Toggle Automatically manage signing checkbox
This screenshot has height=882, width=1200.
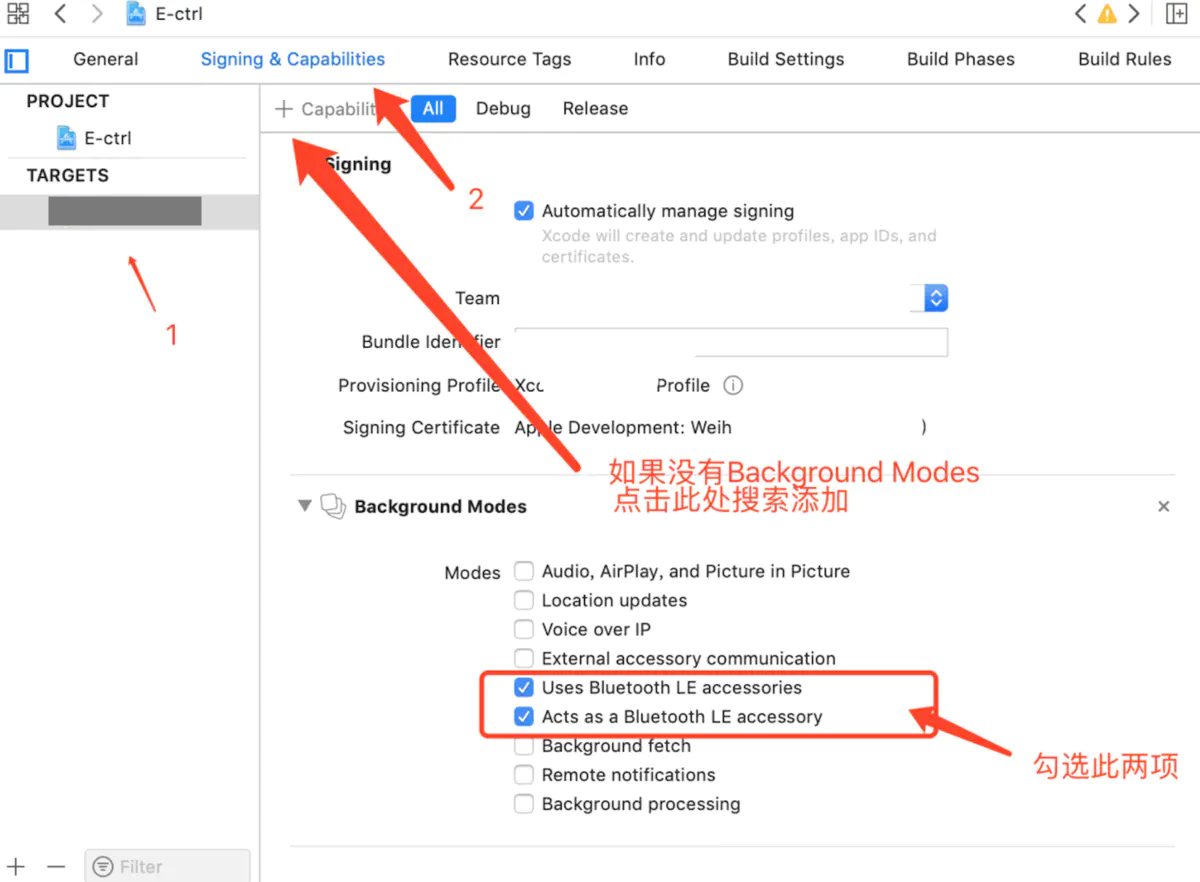point(524,211)
